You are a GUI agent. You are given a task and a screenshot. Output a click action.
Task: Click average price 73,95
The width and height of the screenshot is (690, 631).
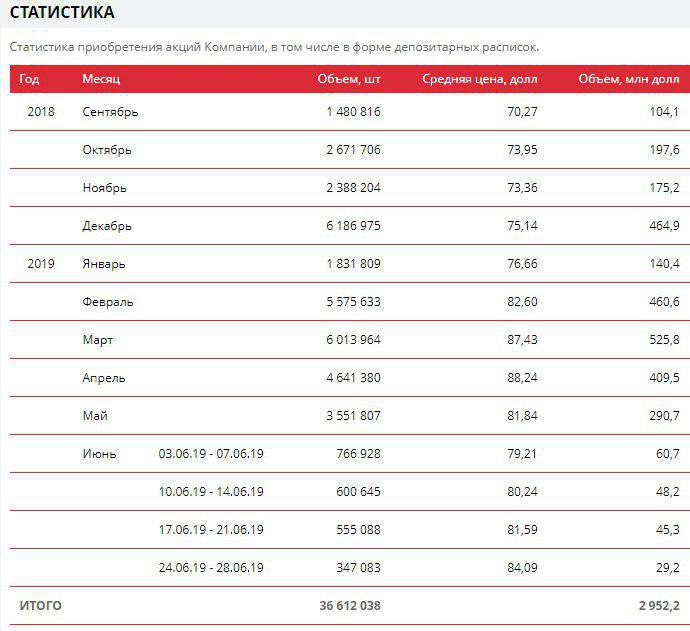coord(522,150)
